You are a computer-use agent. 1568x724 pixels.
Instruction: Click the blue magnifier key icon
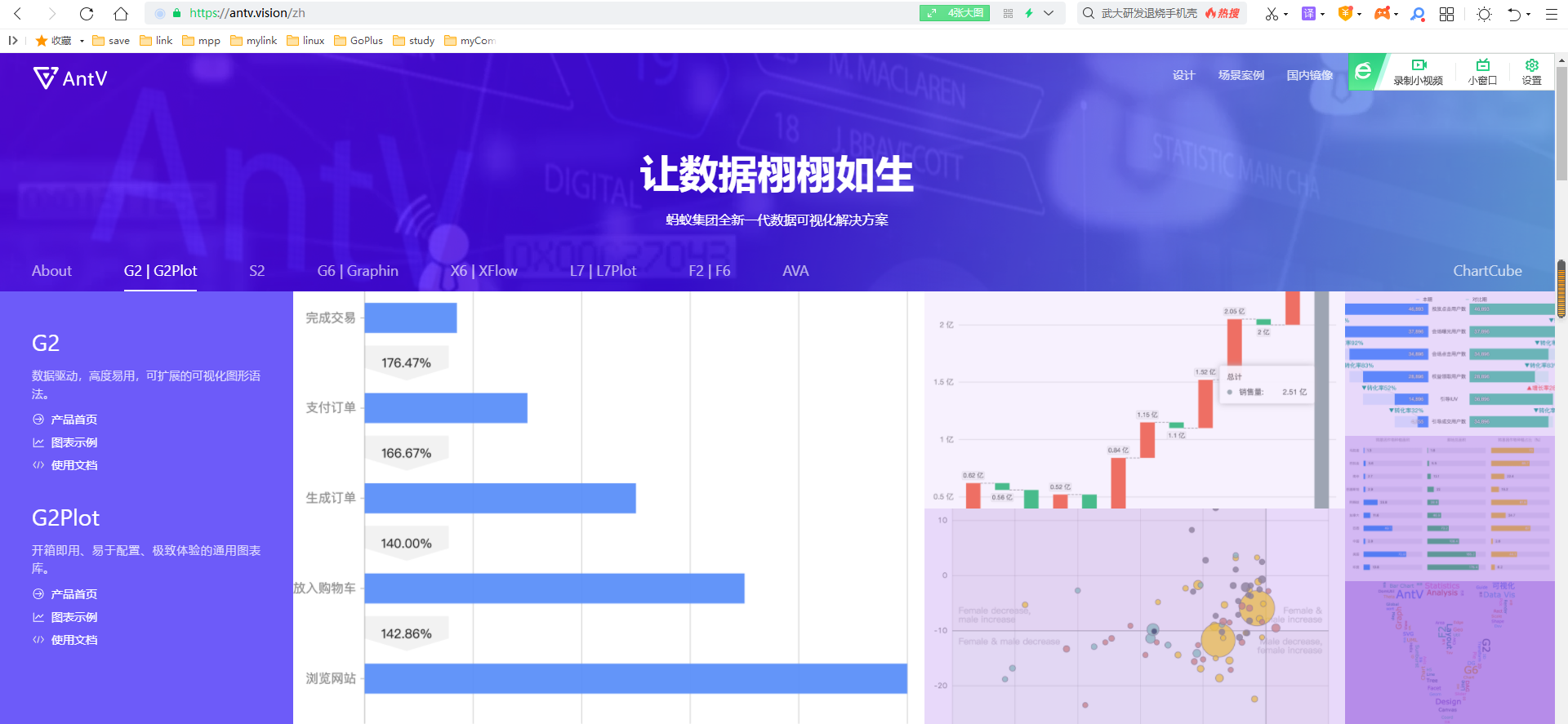pyautogui.click(x=1418, y=14)
